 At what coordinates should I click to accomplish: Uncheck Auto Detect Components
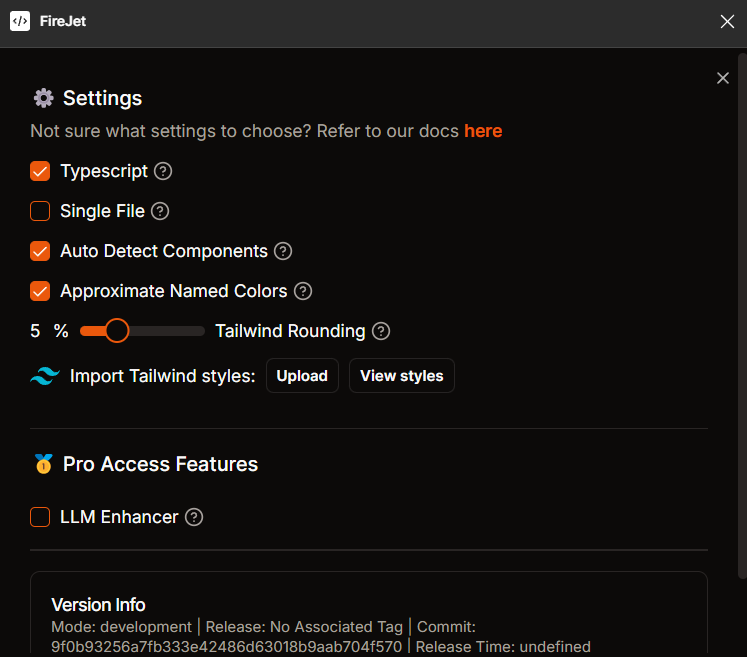[x=40, y=251]
